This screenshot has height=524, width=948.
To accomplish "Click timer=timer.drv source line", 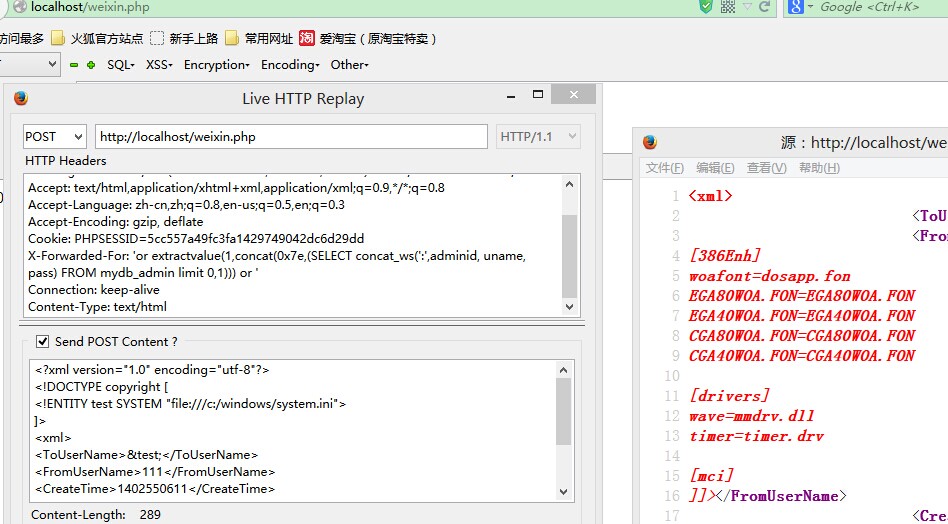I will [x=756, y=436].
